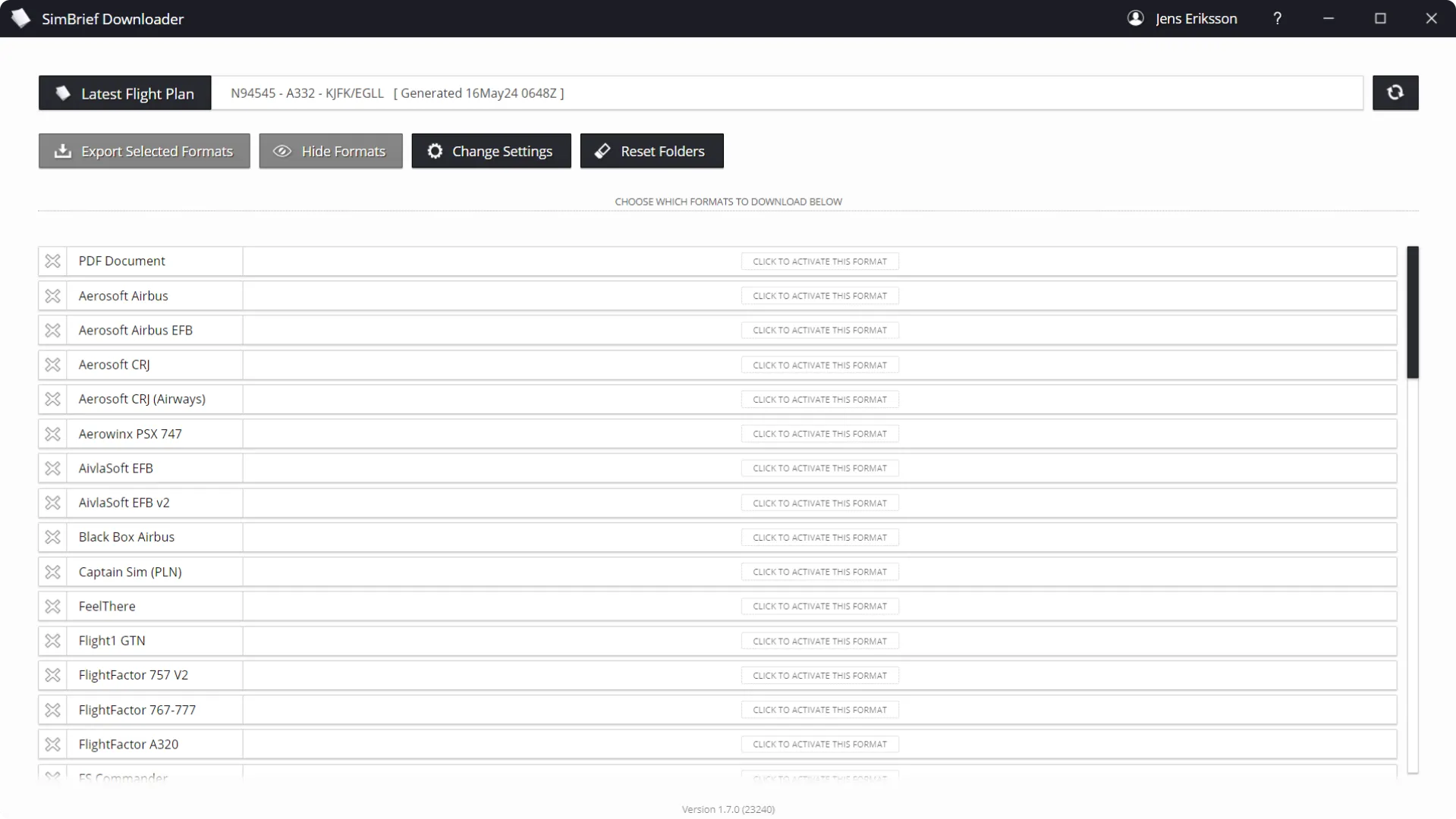Activate the Black Box Airbus format
This screenshot has width=1456, height=819.
[x=819, y=537]
